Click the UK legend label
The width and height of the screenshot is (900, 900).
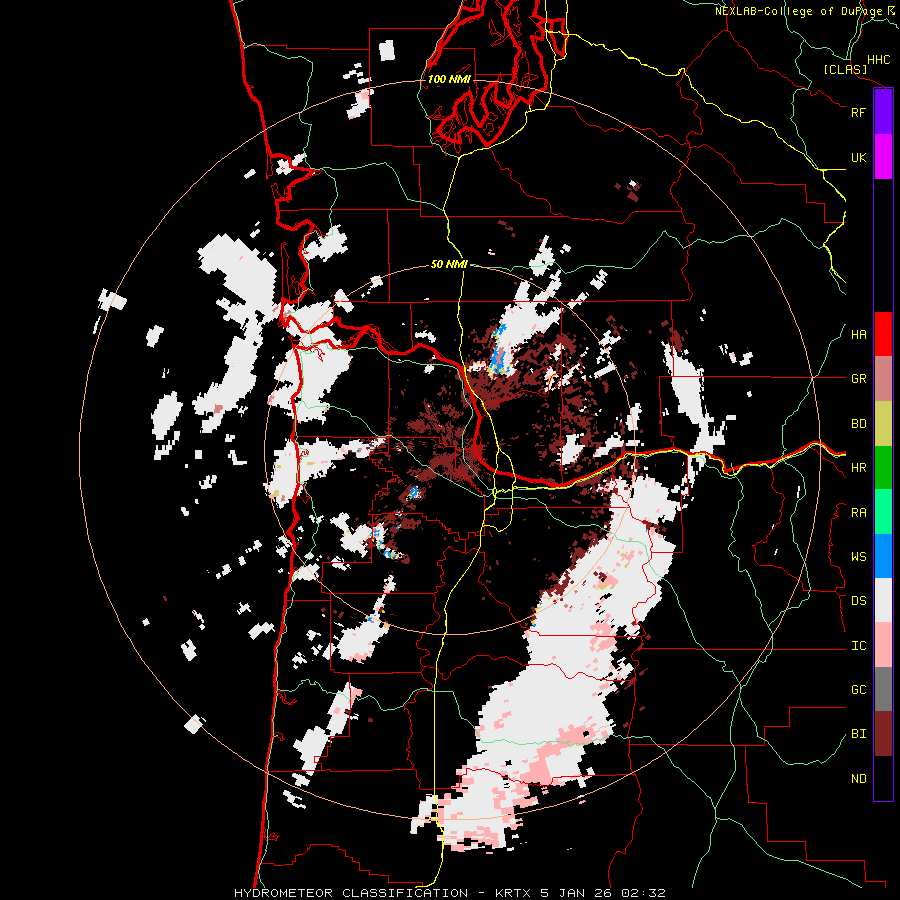(858, 157)
